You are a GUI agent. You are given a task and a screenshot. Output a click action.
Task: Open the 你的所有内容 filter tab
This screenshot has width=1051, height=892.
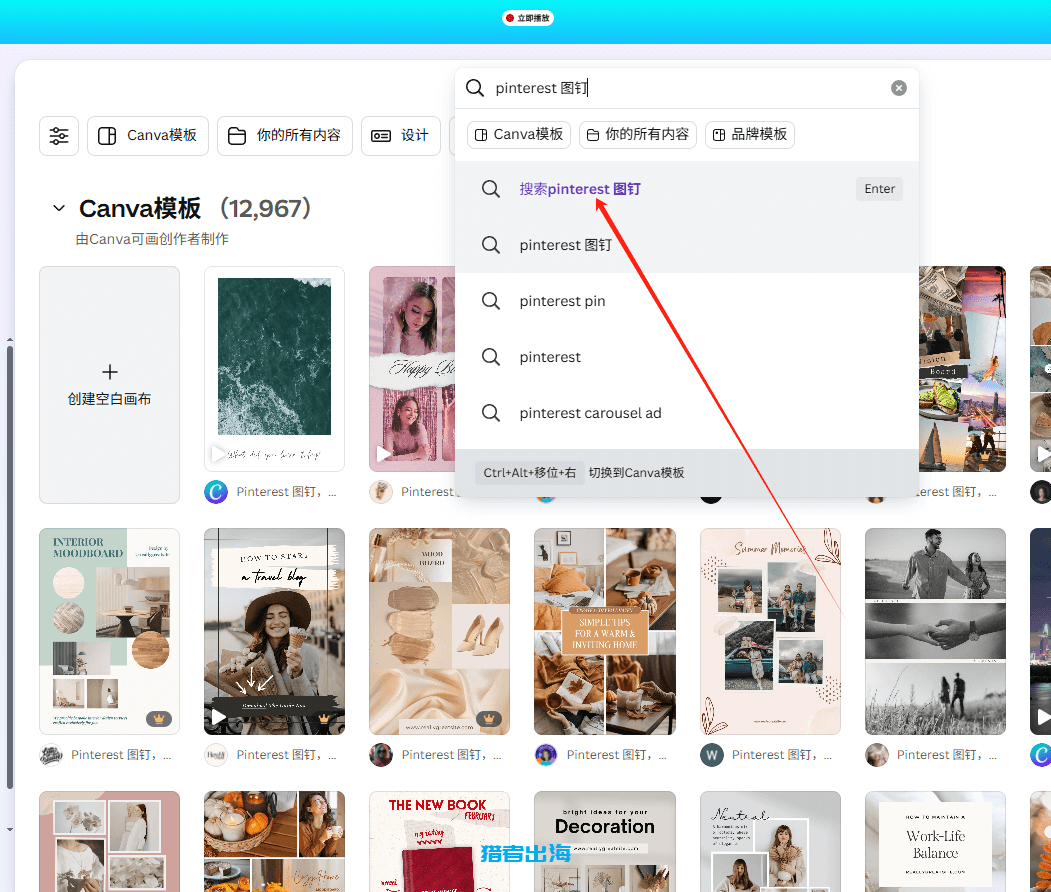click(285, 136)
